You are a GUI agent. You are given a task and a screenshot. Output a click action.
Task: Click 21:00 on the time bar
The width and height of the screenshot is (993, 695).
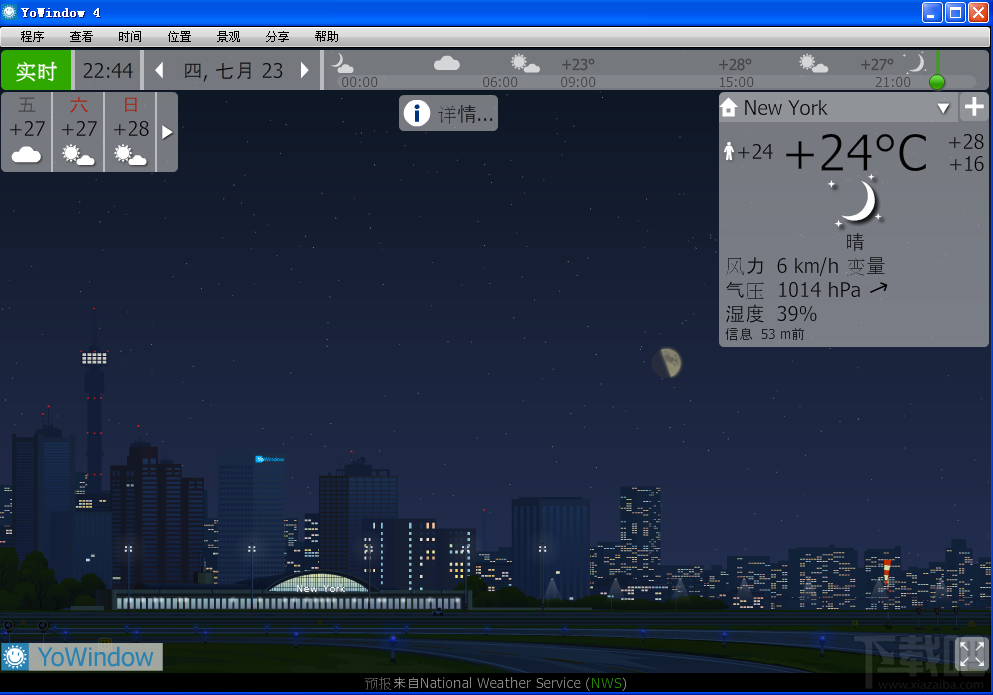(x=893, y=82)
